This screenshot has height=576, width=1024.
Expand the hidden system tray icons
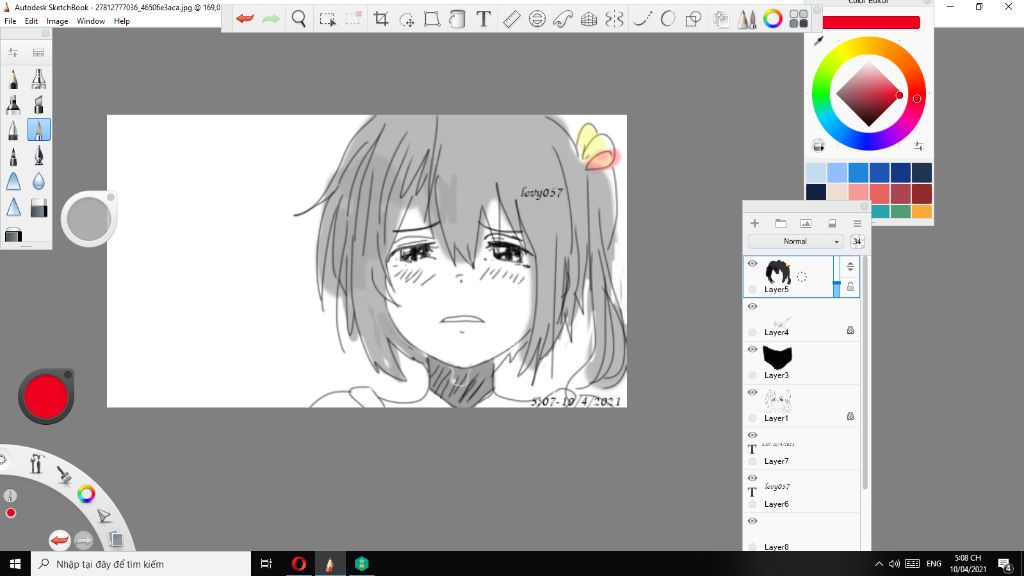coord(879,564)
